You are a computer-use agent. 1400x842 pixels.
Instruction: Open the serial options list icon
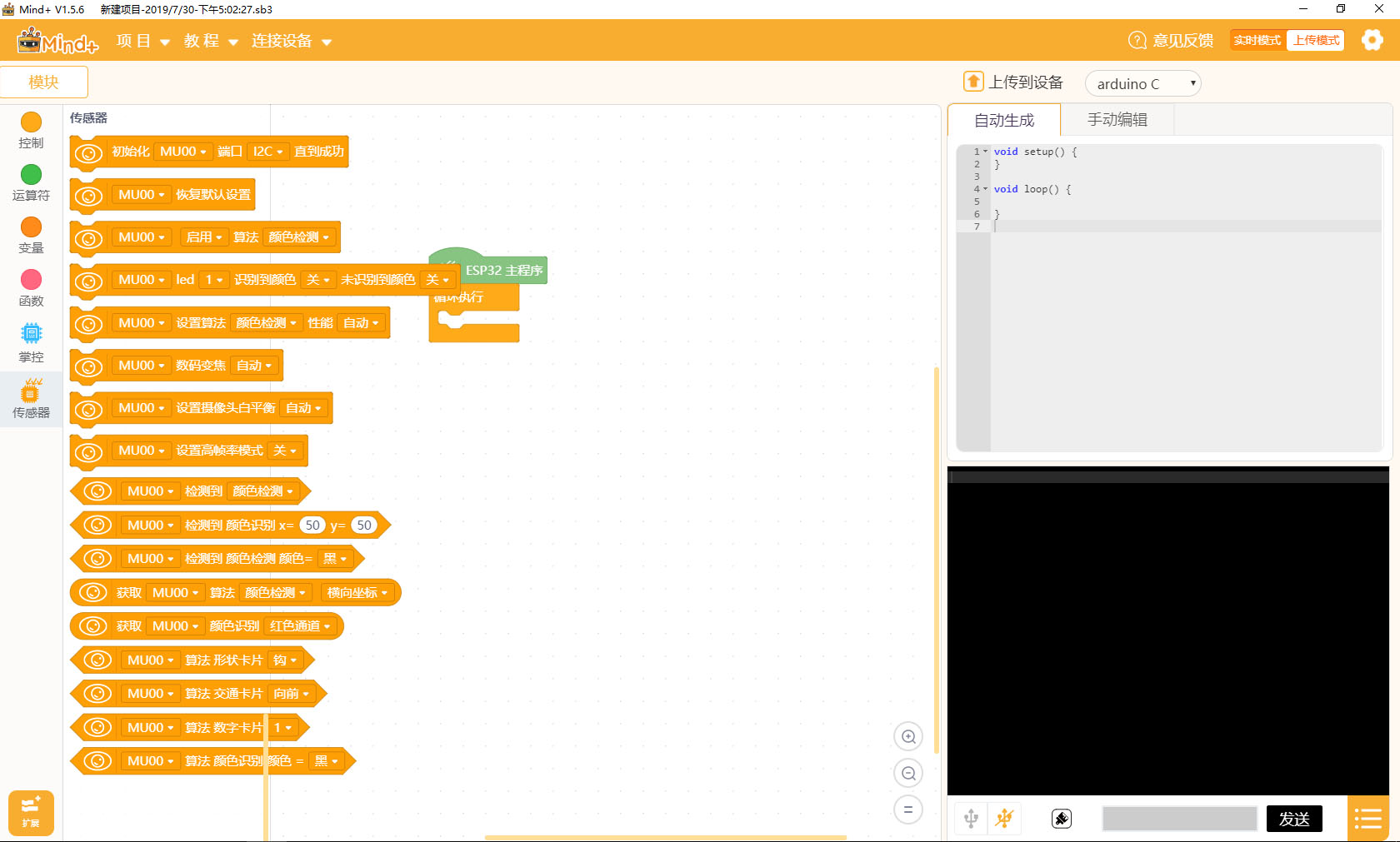click(x=1368, y=819)
